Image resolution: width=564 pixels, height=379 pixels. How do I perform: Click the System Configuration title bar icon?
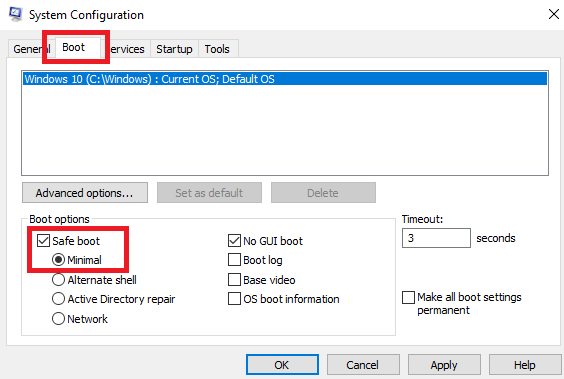click(x=15, y=14)
